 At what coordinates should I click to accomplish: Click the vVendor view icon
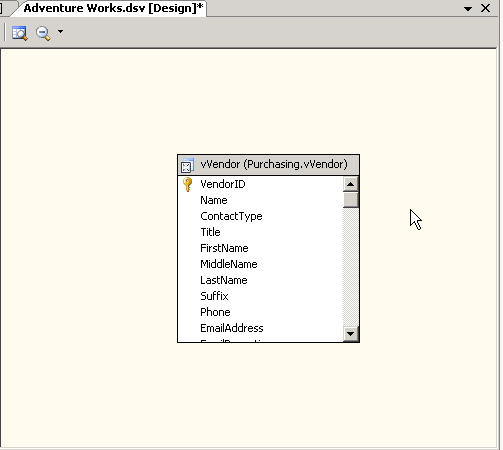click(x=187, y=165)
